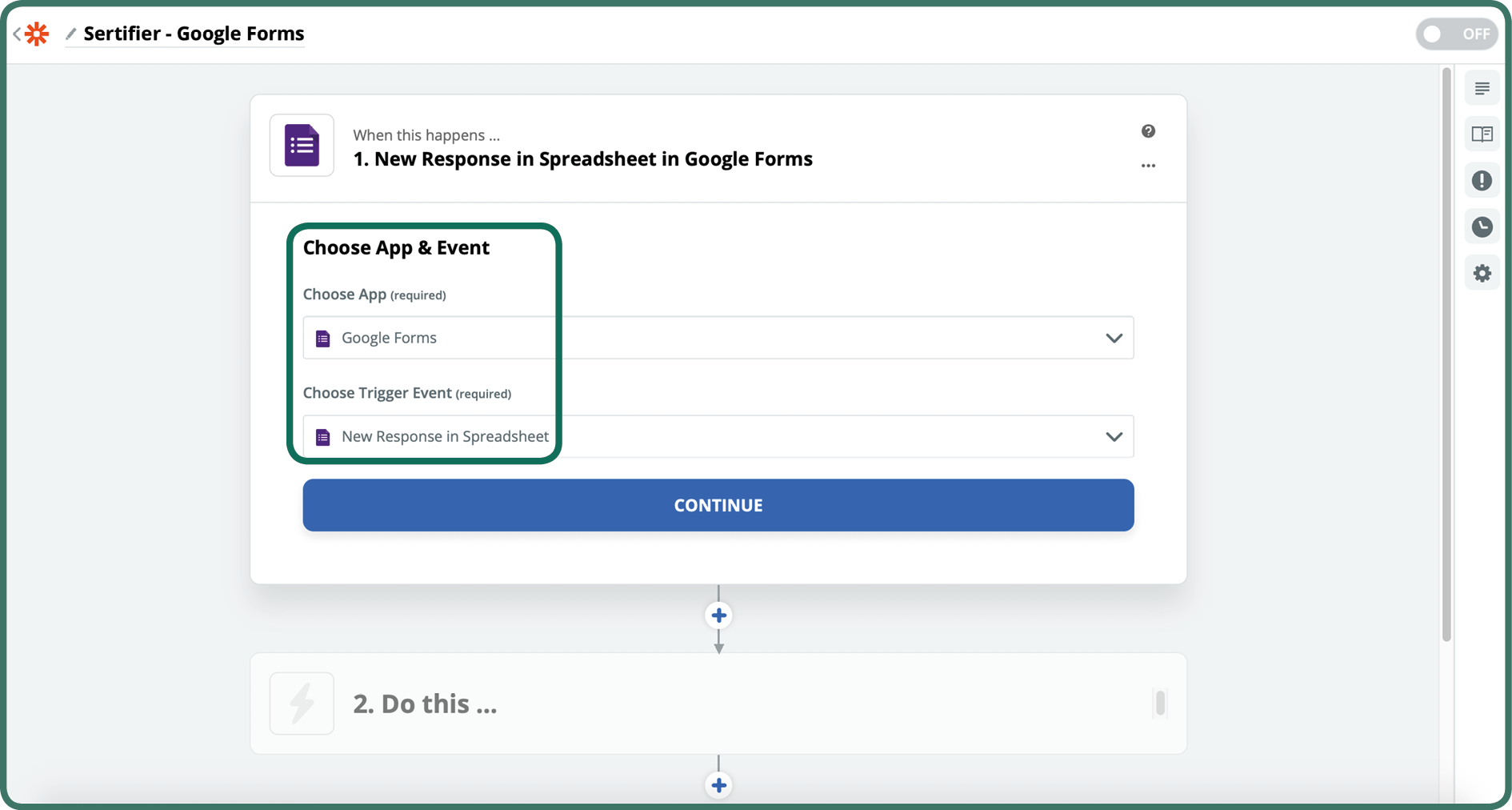The width and height of the screenshot is (1512, 810).
Task: Open the settings gear icon
Action: 1482,274
